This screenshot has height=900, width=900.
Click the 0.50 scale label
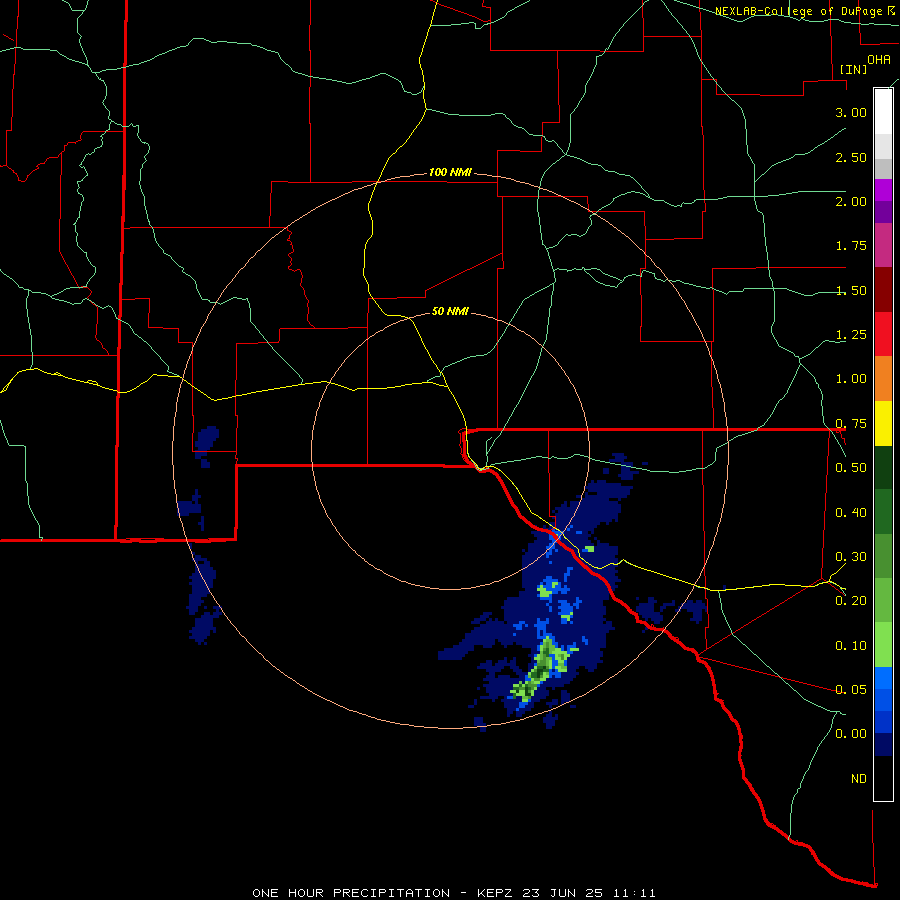851,468
